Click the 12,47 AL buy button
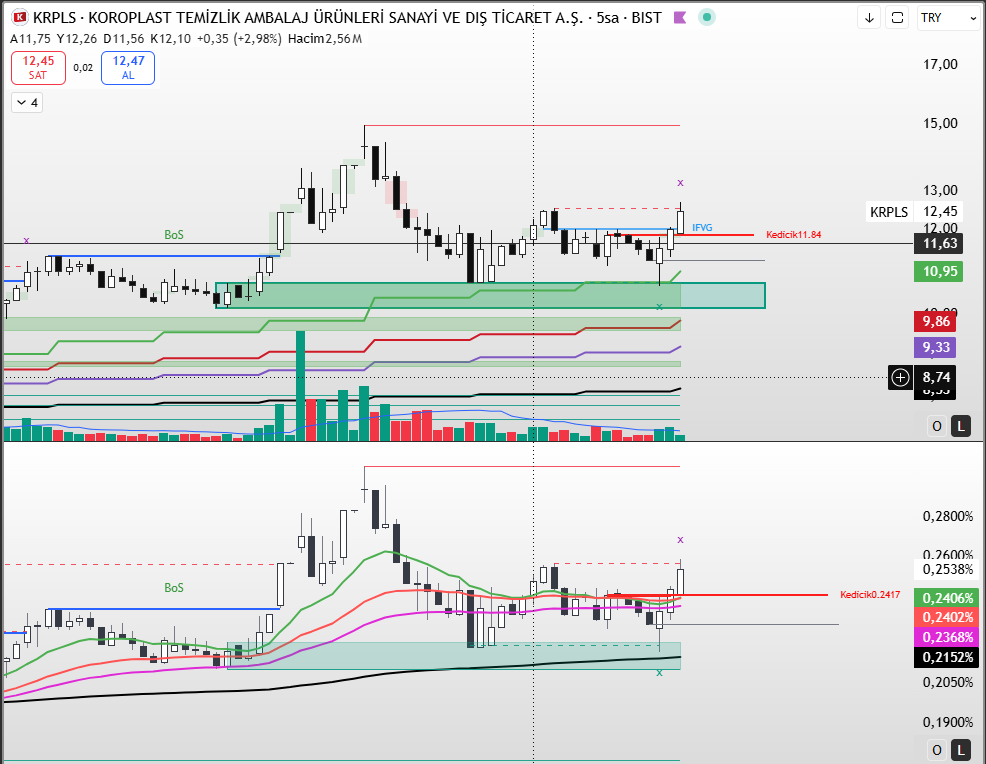Screen dimensions: 986x764 point(128,68)
